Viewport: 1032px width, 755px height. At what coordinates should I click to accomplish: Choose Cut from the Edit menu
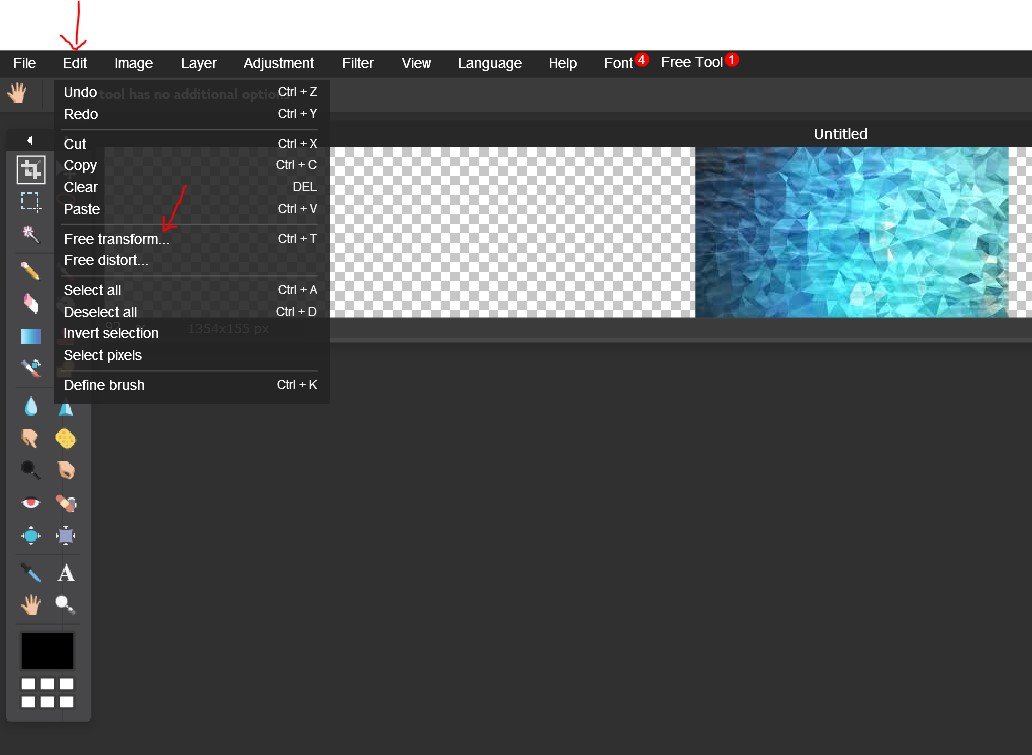191,143
